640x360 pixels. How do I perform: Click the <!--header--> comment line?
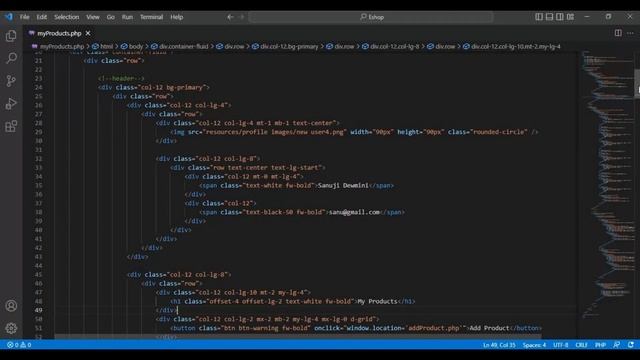click(x=121, y=78)
